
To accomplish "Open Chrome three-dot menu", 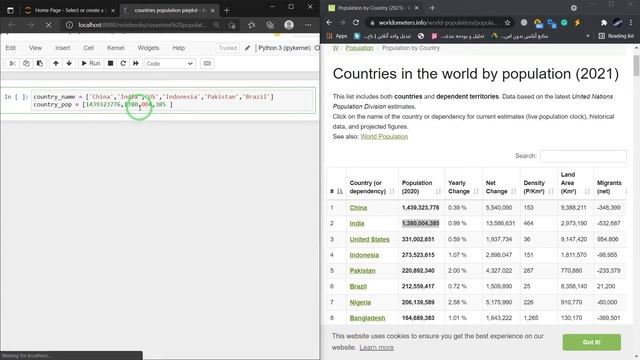I will (631, 22).
